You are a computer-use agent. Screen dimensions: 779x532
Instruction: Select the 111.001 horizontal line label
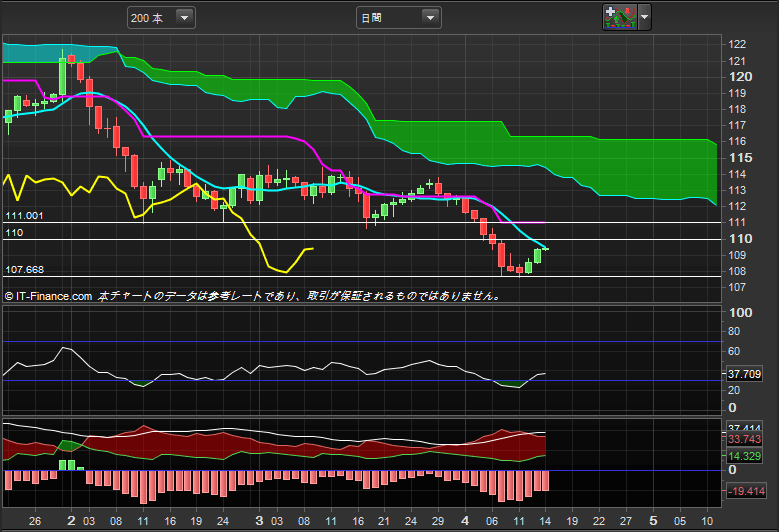(24, 216)
